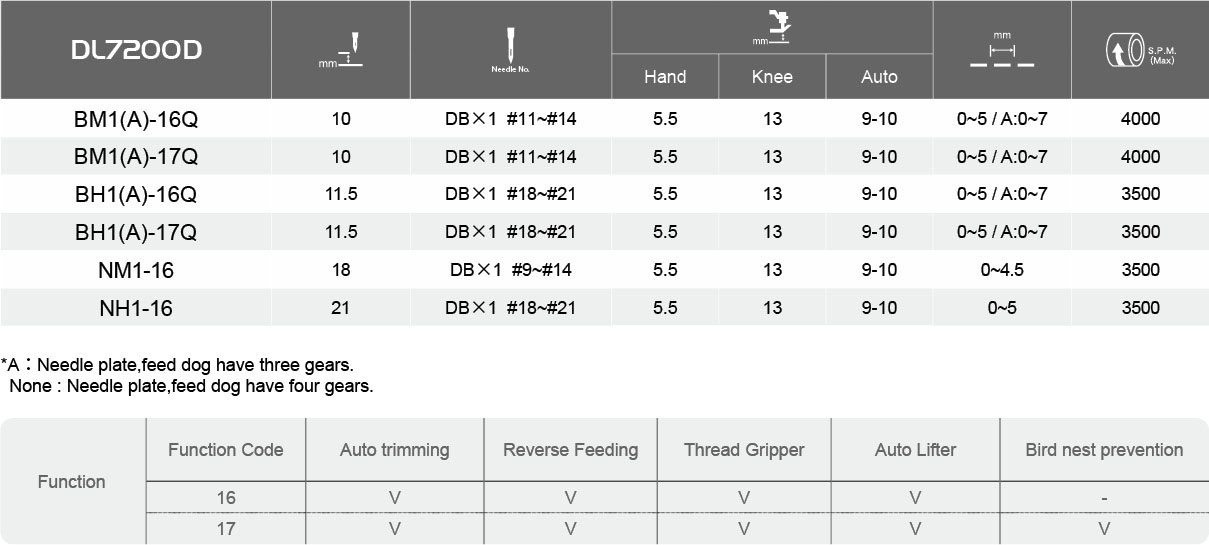Select the Knee lift column header
The image size is (1209, 545).
772,77
